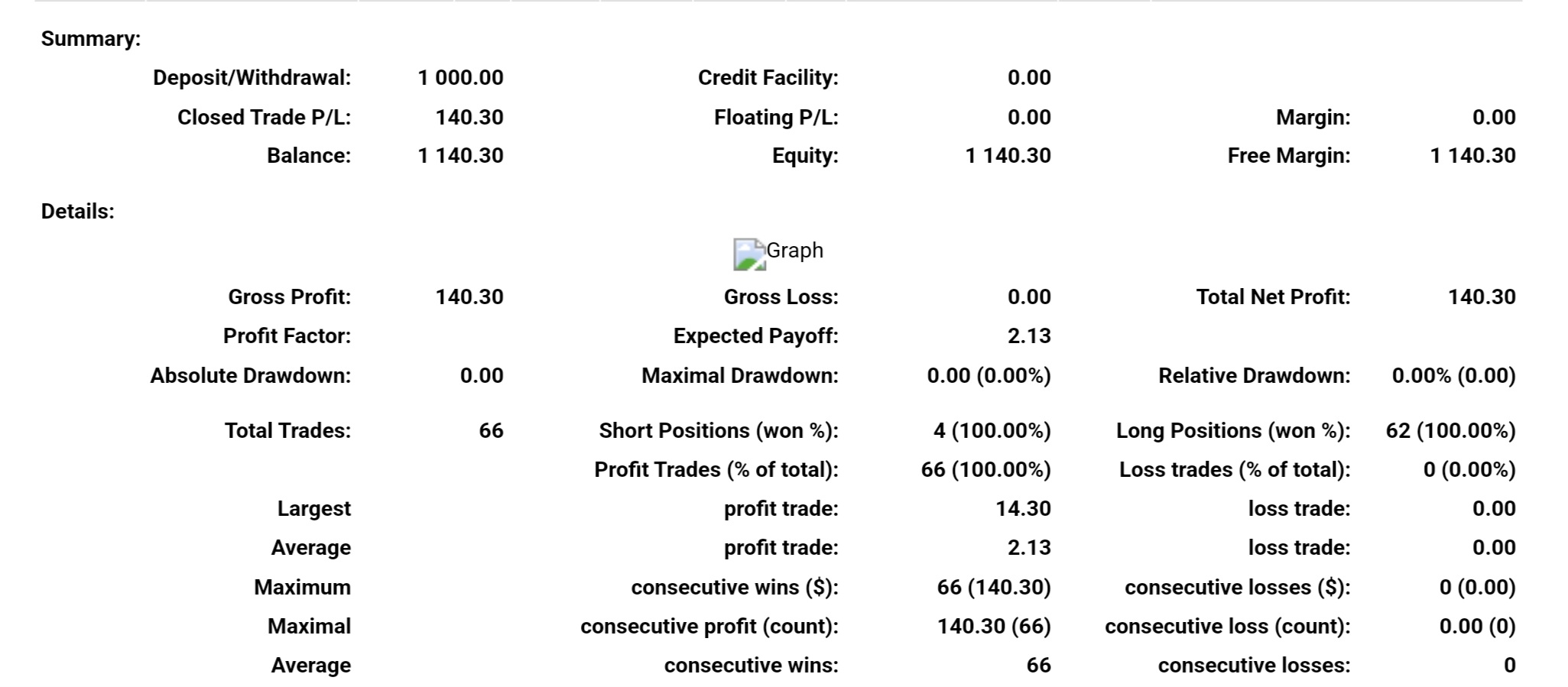1568x687 pixels.
Task: Select the Long Positions value 62 (100.00%)
Action: coord(1450,431)
